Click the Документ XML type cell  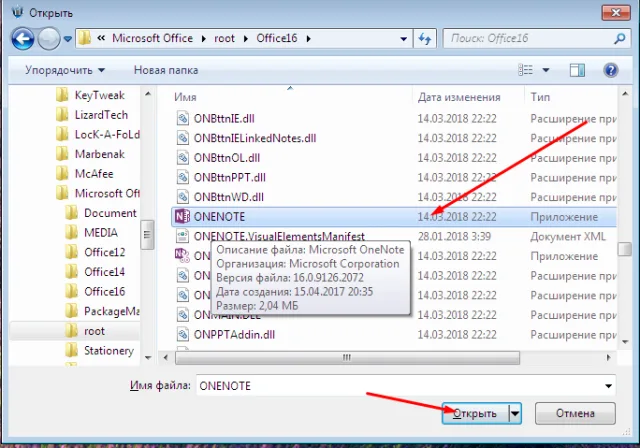click(568, 236)
